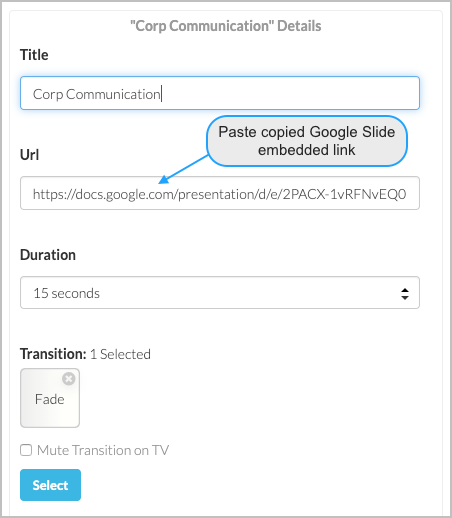452x518 pixels.
Task: Open the Duration dropdown showing 15 seconds
Action: coord(220,293)
